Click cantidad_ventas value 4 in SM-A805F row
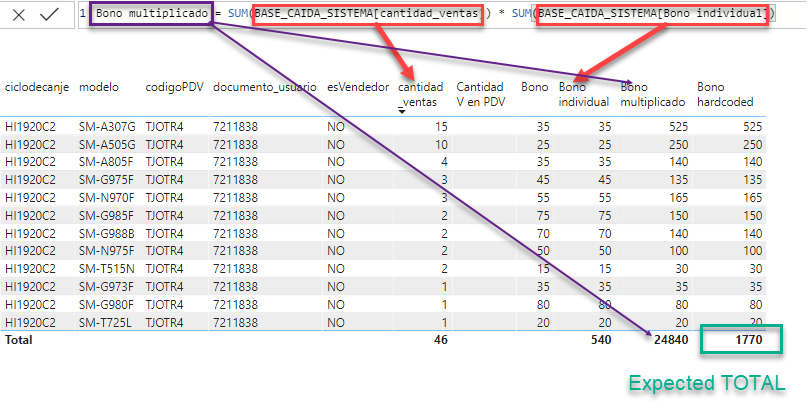Screen dimensions: 810x416 point(444,162)
